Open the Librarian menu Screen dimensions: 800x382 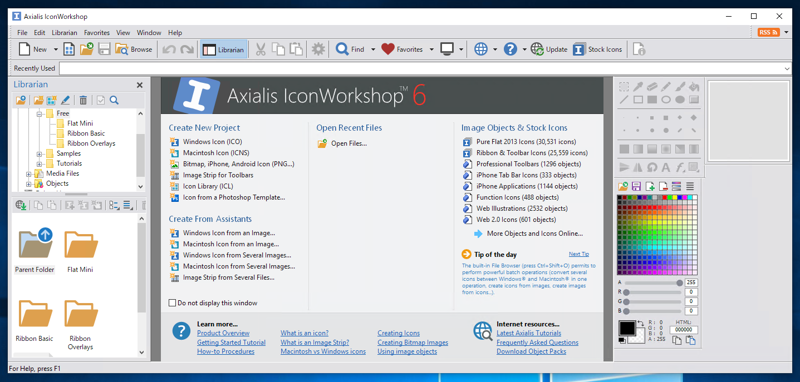64,33
